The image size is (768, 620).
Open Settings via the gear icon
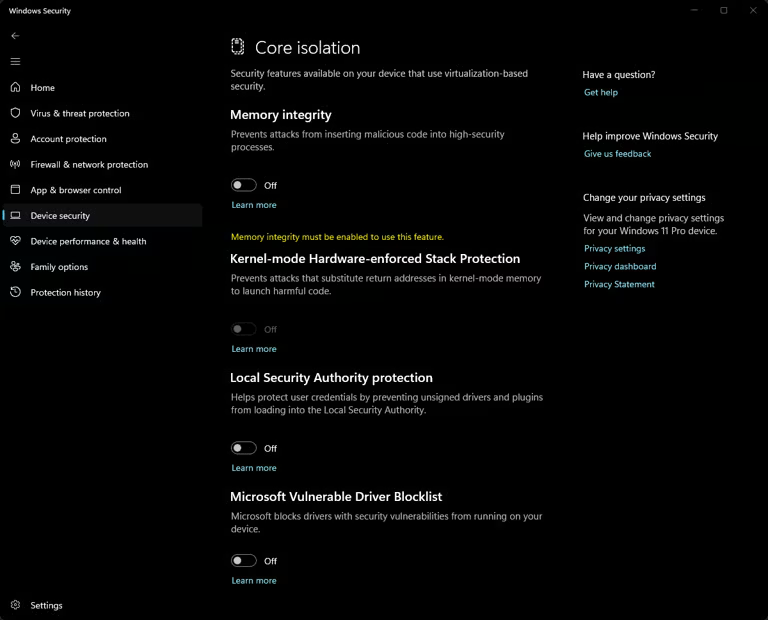pos(15,605)
